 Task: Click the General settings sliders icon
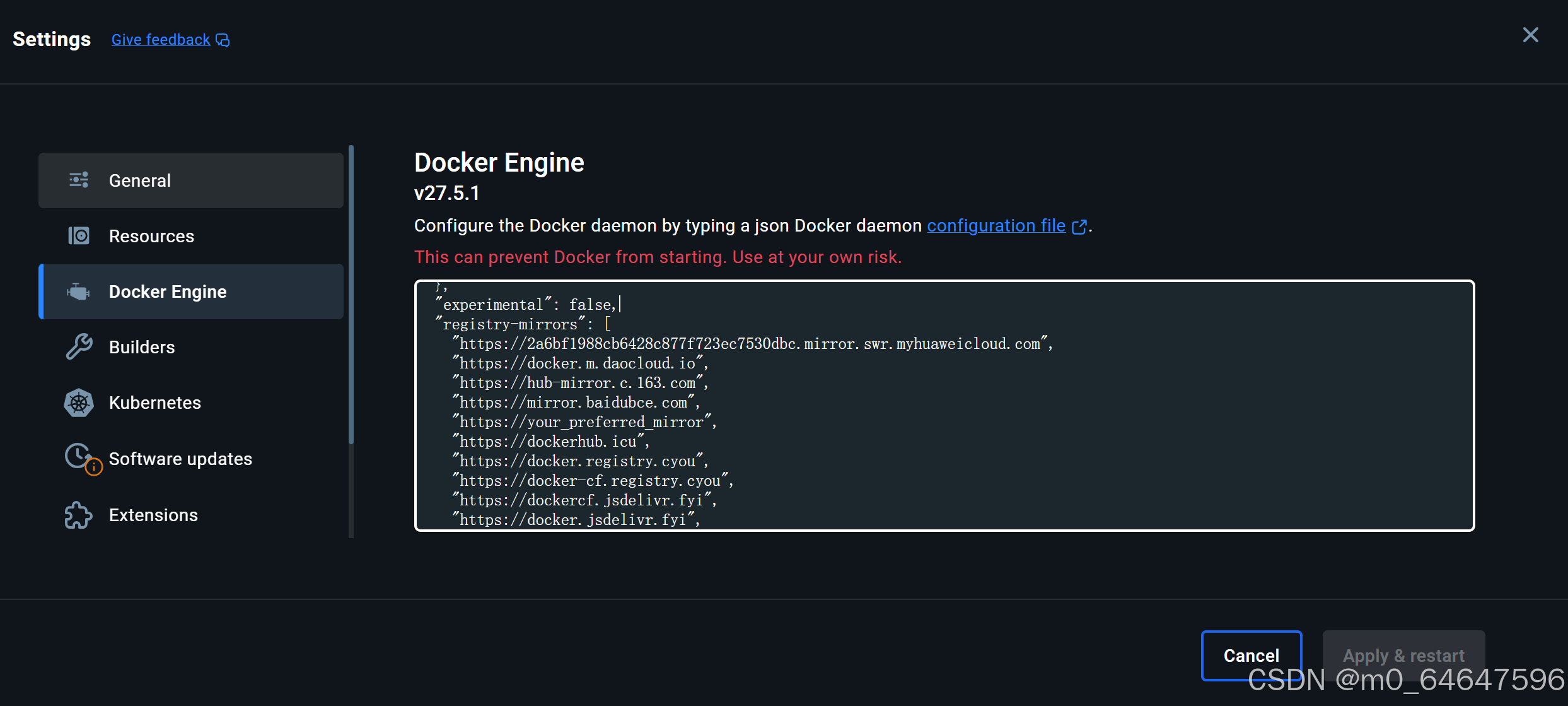(79, 180)
